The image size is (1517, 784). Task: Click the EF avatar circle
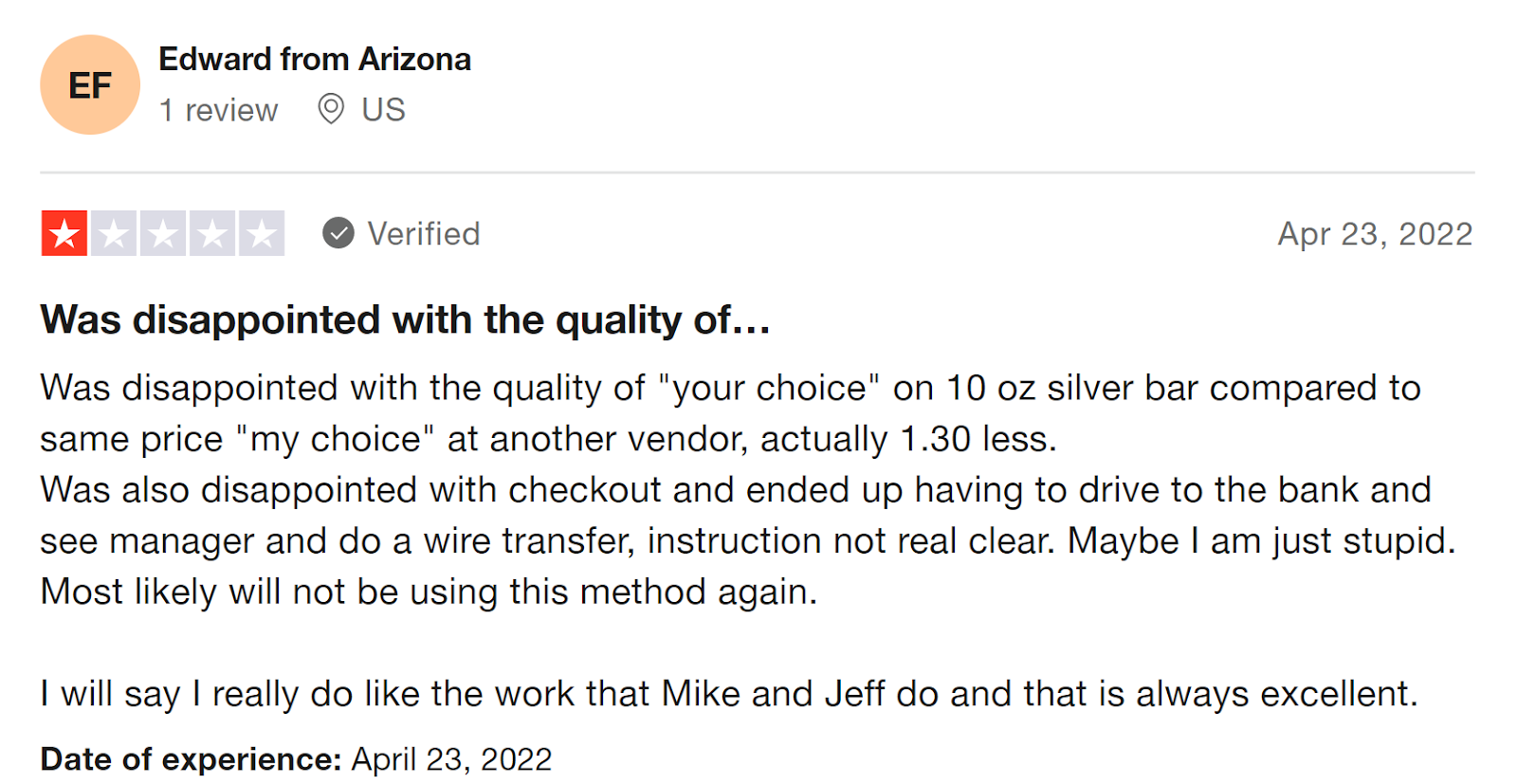click(x=90, y=85)
